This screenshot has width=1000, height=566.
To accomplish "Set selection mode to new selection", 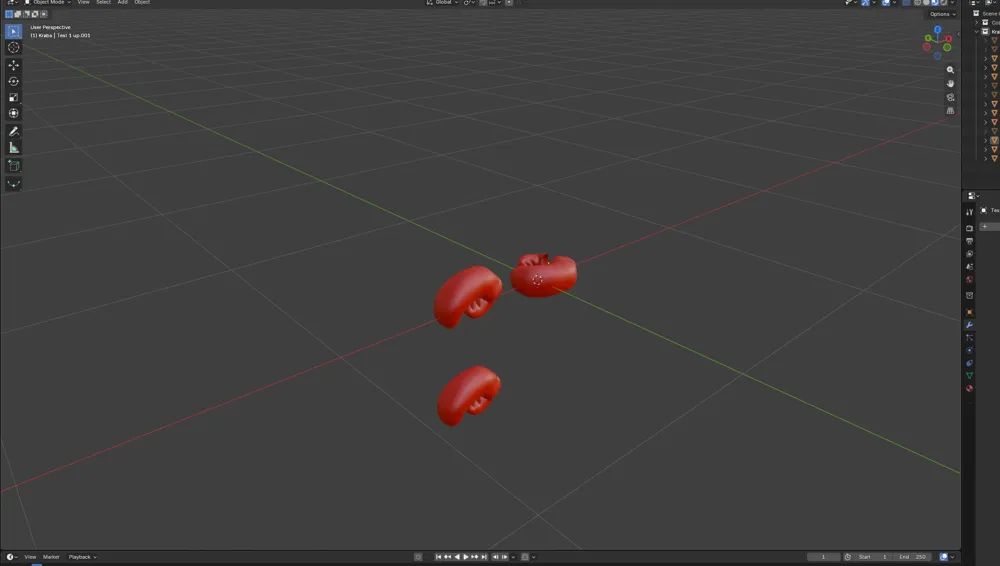I will pyautogui.click(x=9, y=14).
